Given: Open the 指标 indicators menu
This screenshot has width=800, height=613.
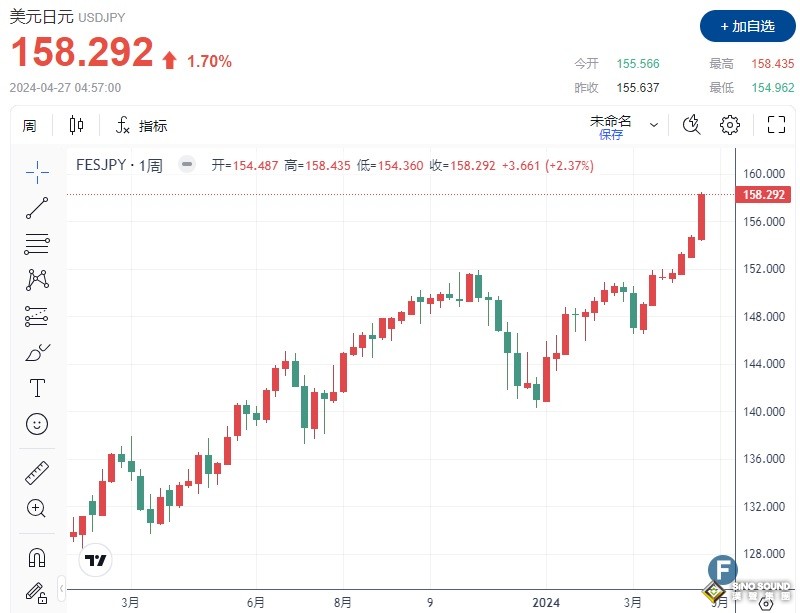Looking at the screenshot, I should tap(142, 126).
